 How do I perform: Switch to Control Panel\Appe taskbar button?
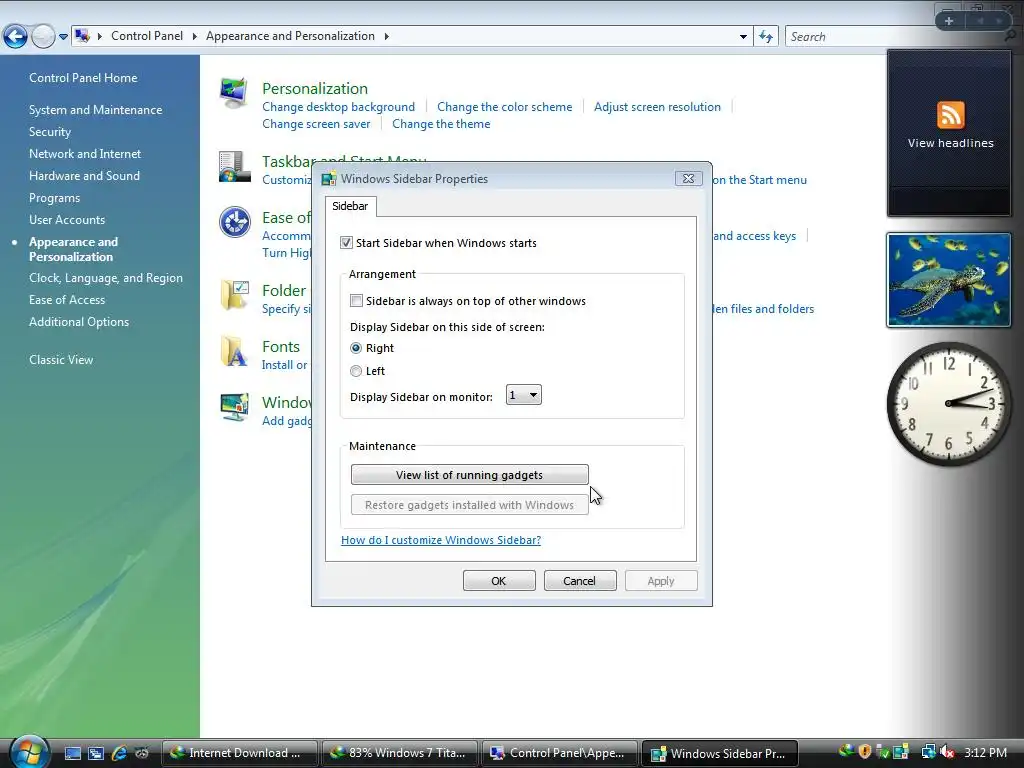[x=560, y=753]
